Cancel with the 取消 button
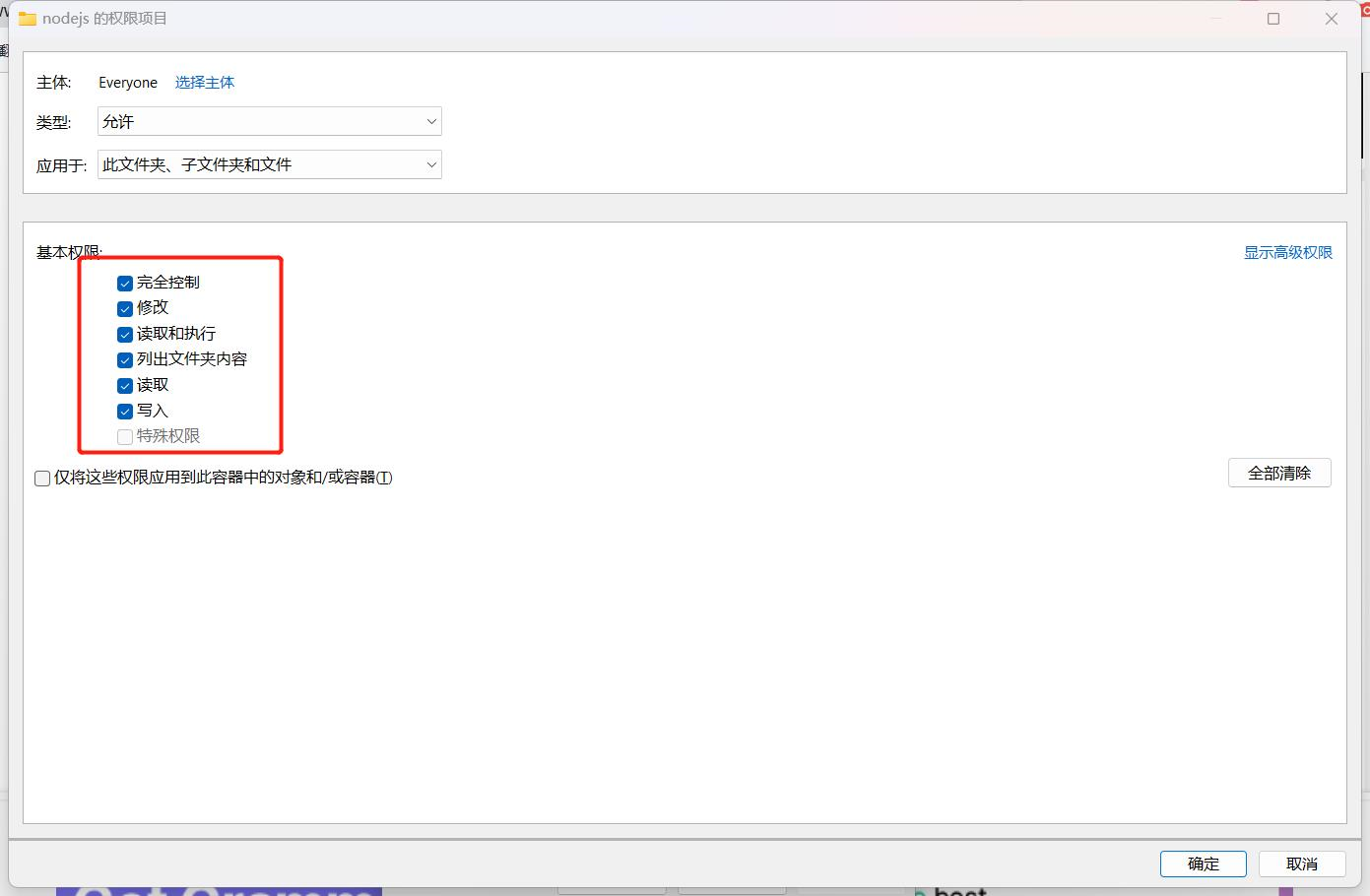Viewport: 1370px width, 896px height. tap(1301, 864)
